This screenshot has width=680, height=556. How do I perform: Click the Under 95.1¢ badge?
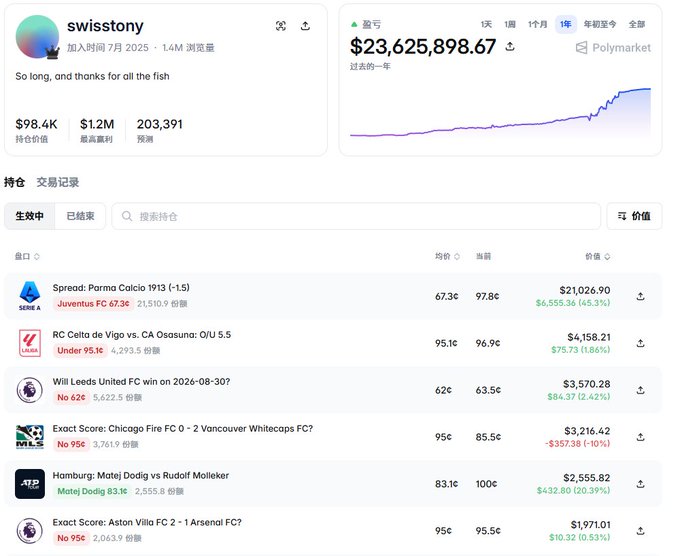80,350
